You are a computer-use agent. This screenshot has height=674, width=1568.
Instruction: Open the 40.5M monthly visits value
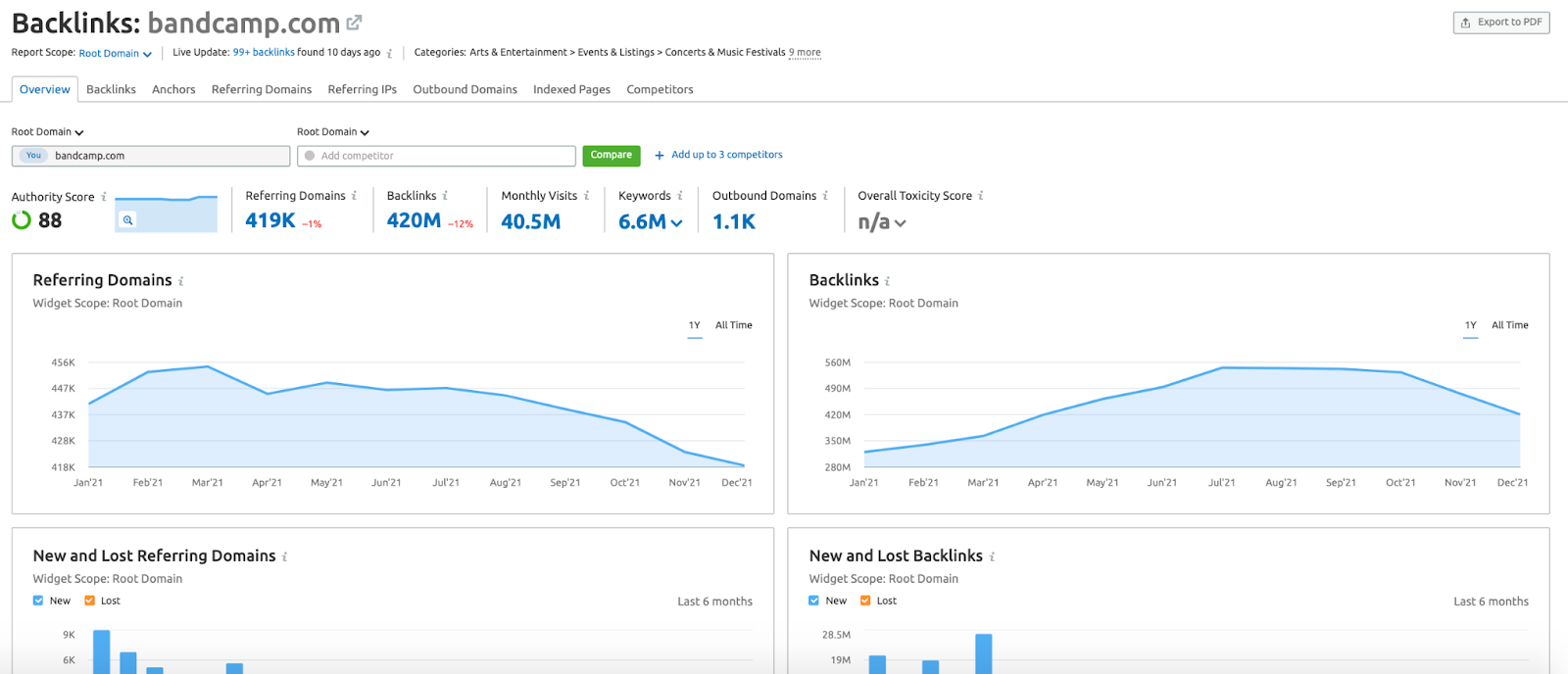point(531,221)
